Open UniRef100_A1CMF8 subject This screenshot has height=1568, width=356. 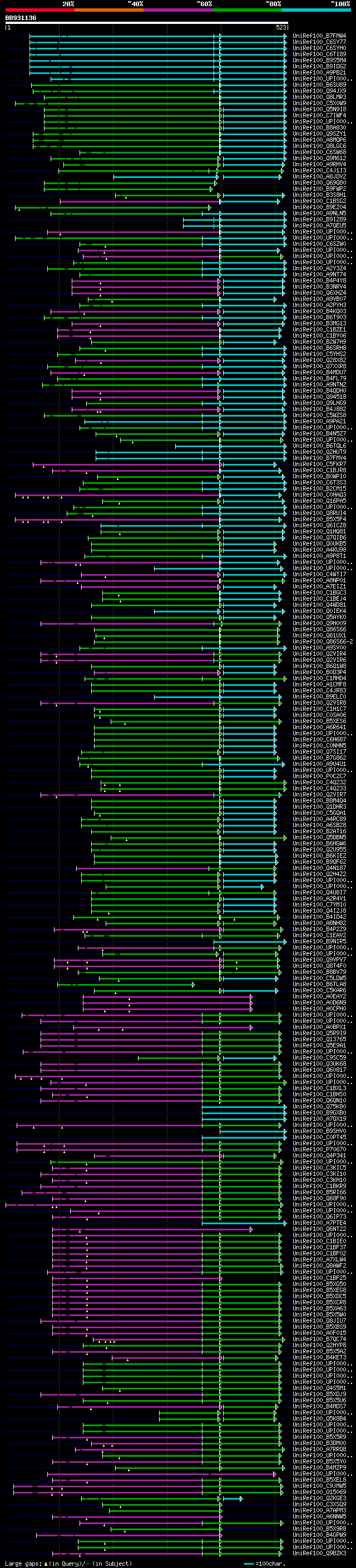[x=319, y=684]
